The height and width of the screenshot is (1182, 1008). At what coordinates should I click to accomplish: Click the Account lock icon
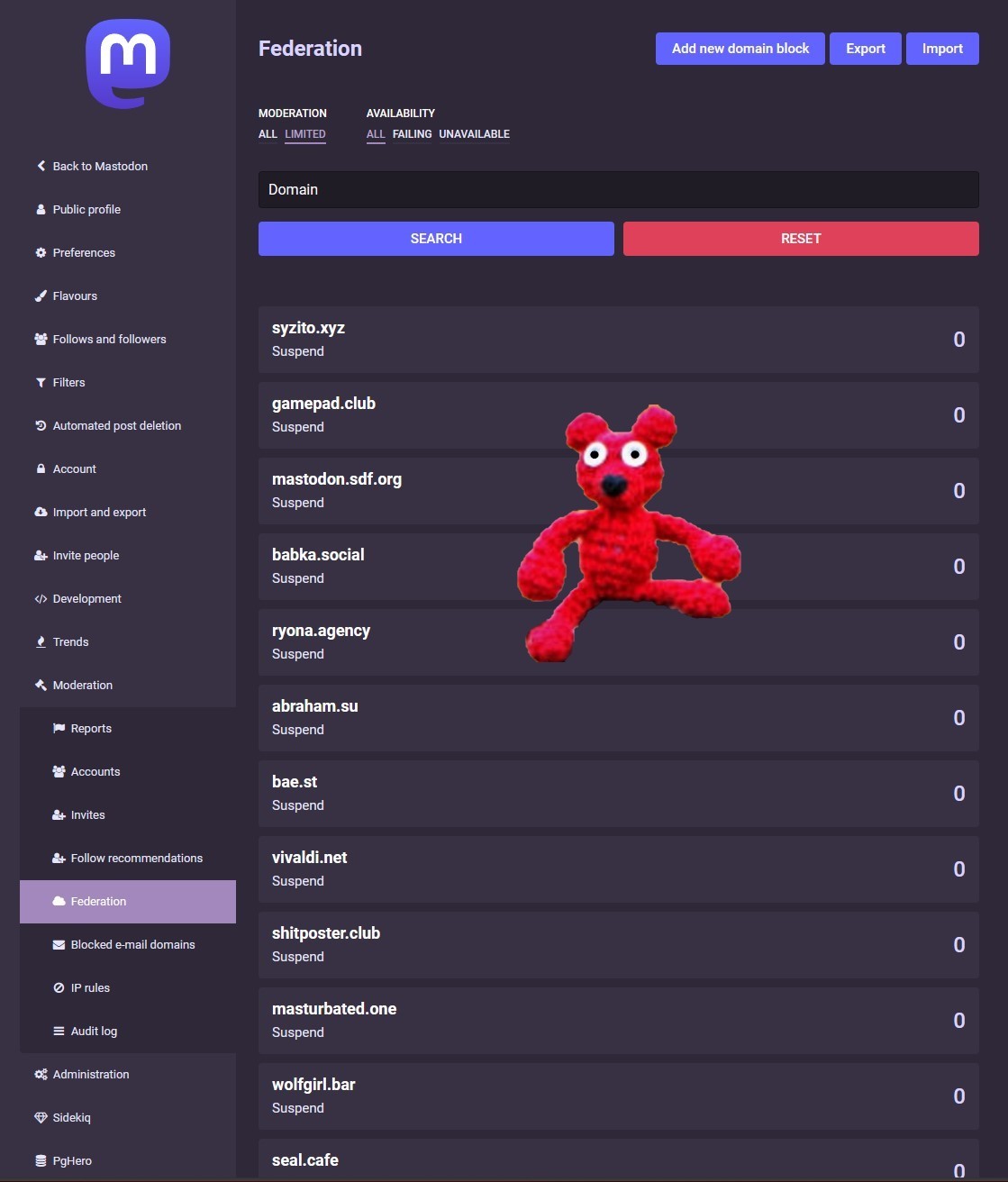pos(41,468)
